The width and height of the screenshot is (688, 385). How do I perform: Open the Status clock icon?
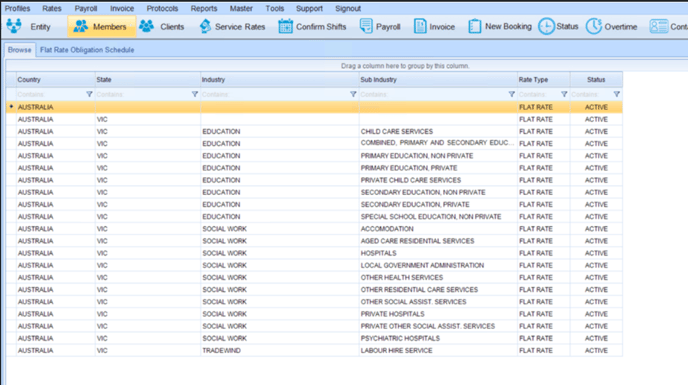click(546, 26)
